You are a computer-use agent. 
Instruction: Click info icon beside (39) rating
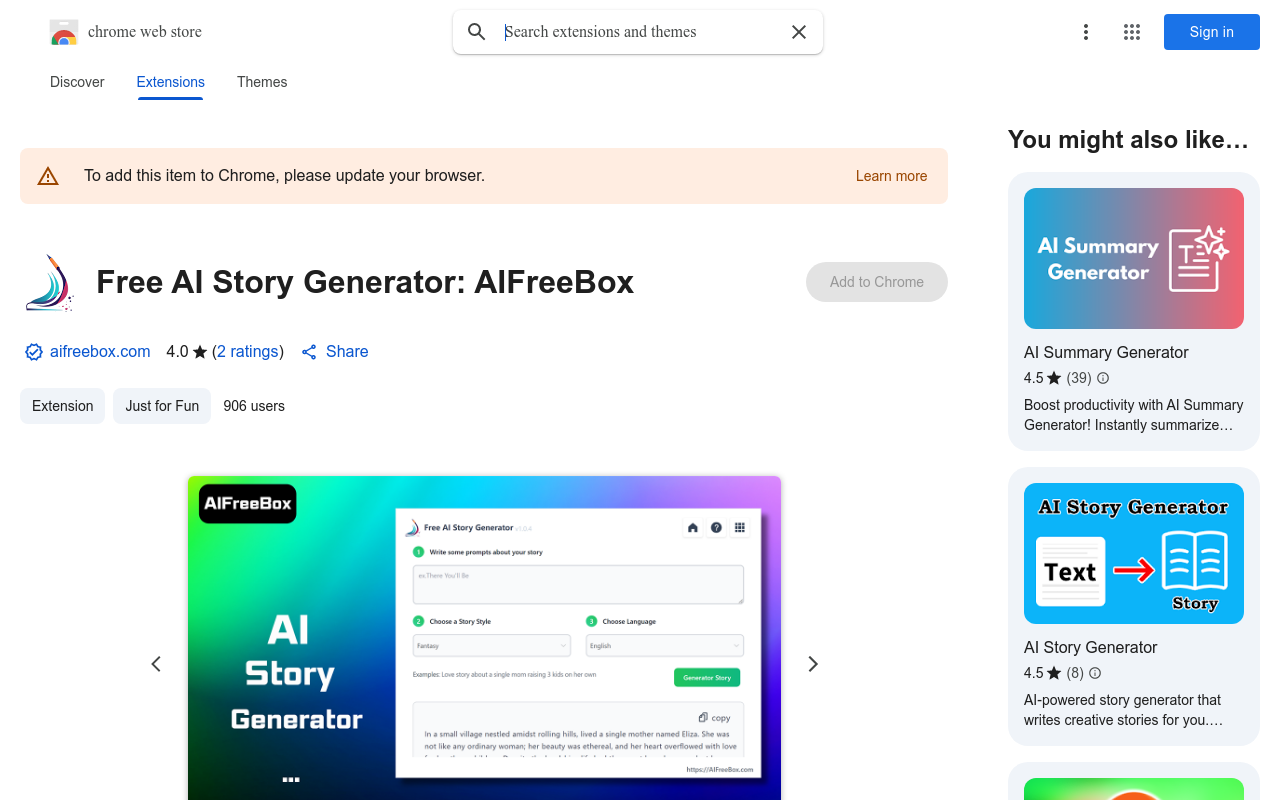pyautogui.click(x=1103, y=378)
